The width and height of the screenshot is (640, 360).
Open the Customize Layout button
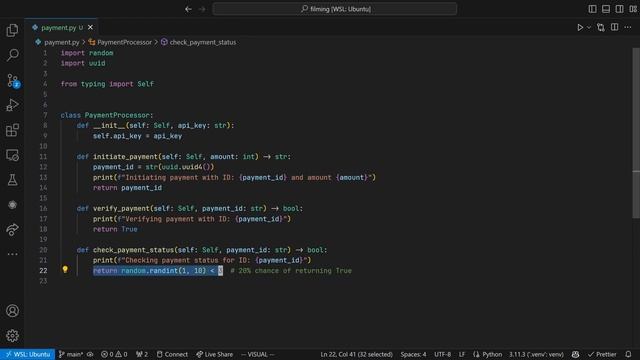pyautogui.click(x=633, y=9)
